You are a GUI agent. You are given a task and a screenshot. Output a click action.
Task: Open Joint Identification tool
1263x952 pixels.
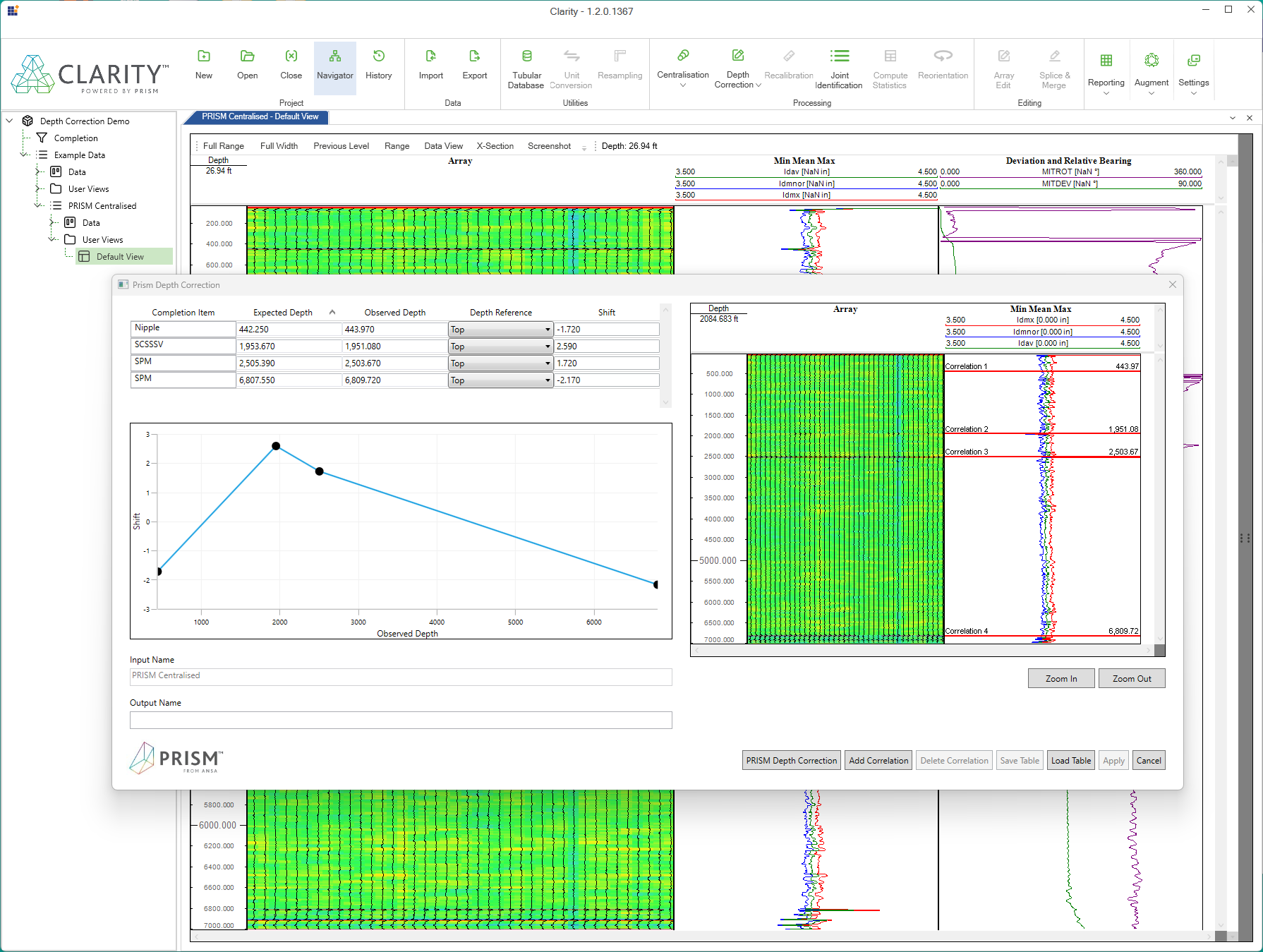coord(839,69)
